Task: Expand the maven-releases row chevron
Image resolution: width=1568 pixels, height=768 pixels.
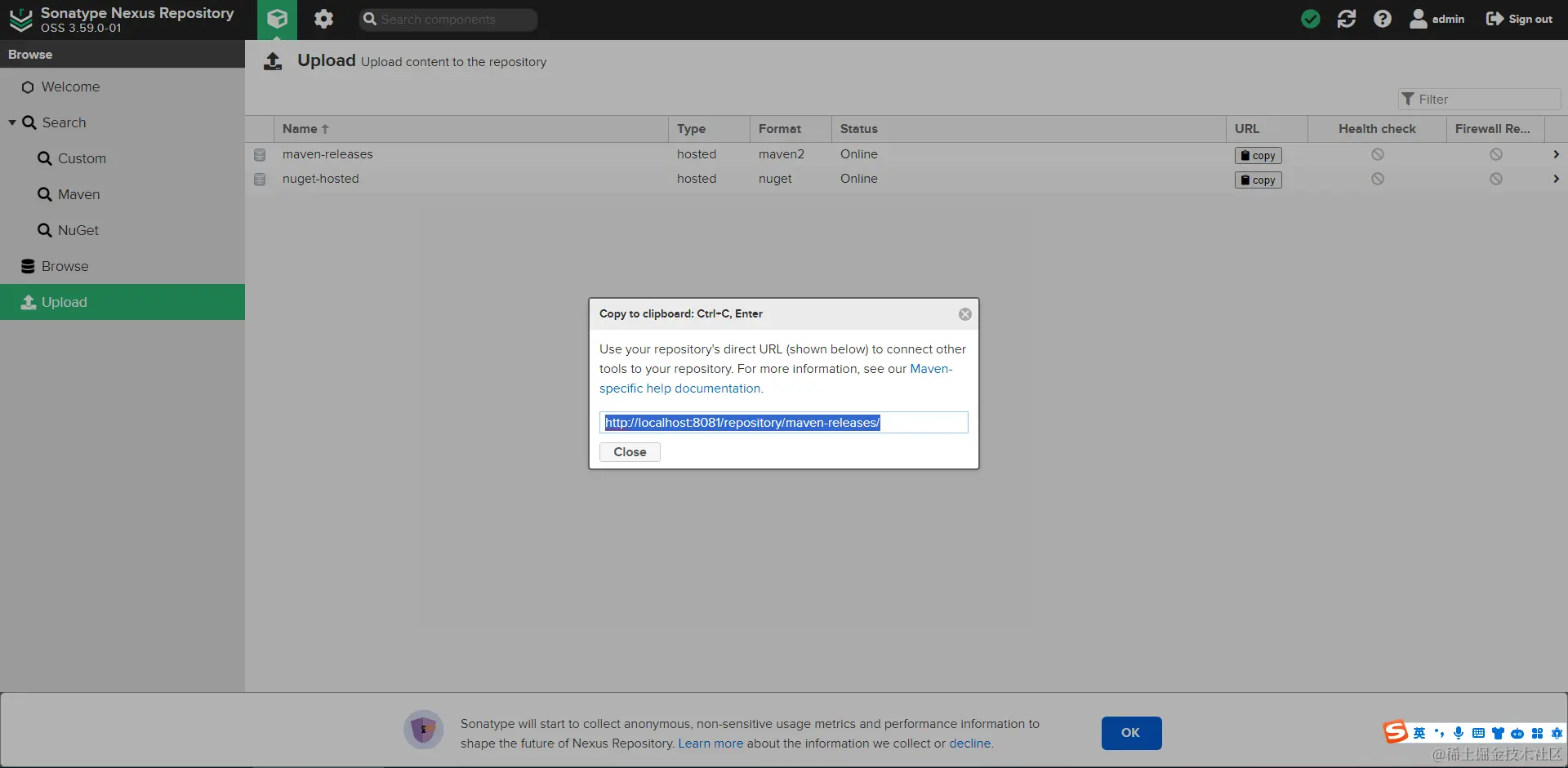Action: tap(1556, 154)
